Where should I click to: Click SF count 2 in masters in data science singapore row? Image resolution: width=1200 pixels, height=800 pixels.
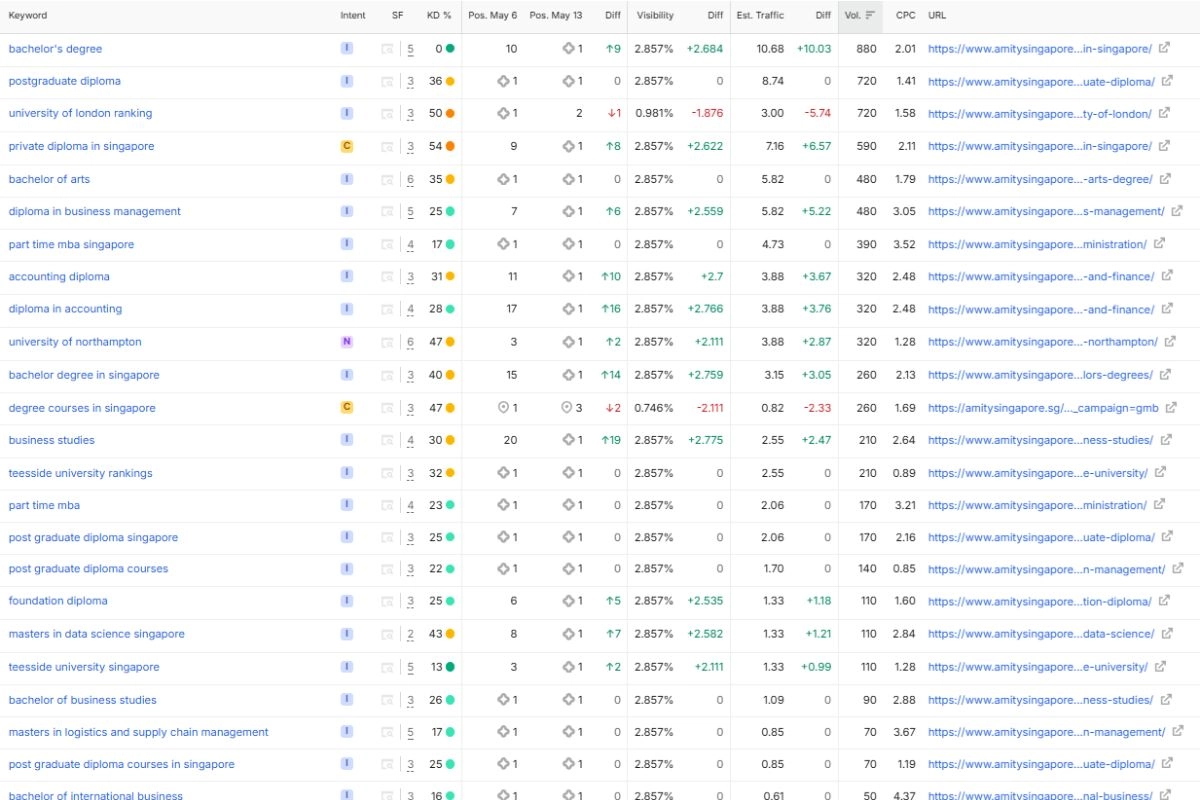[x=410, y=634]
